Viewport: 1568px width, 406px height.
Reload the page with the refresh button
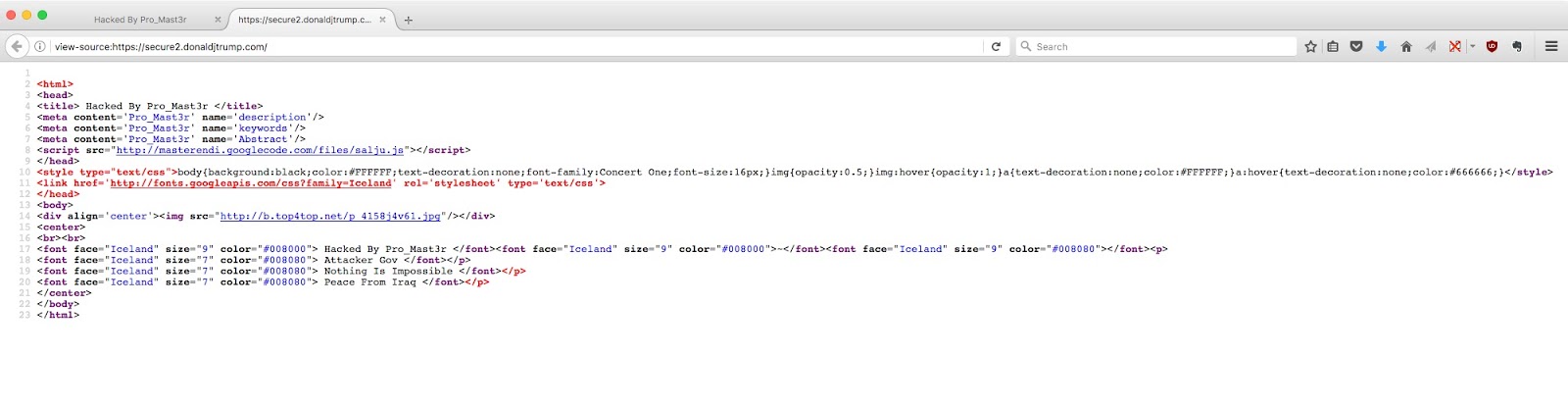(996, 46)
